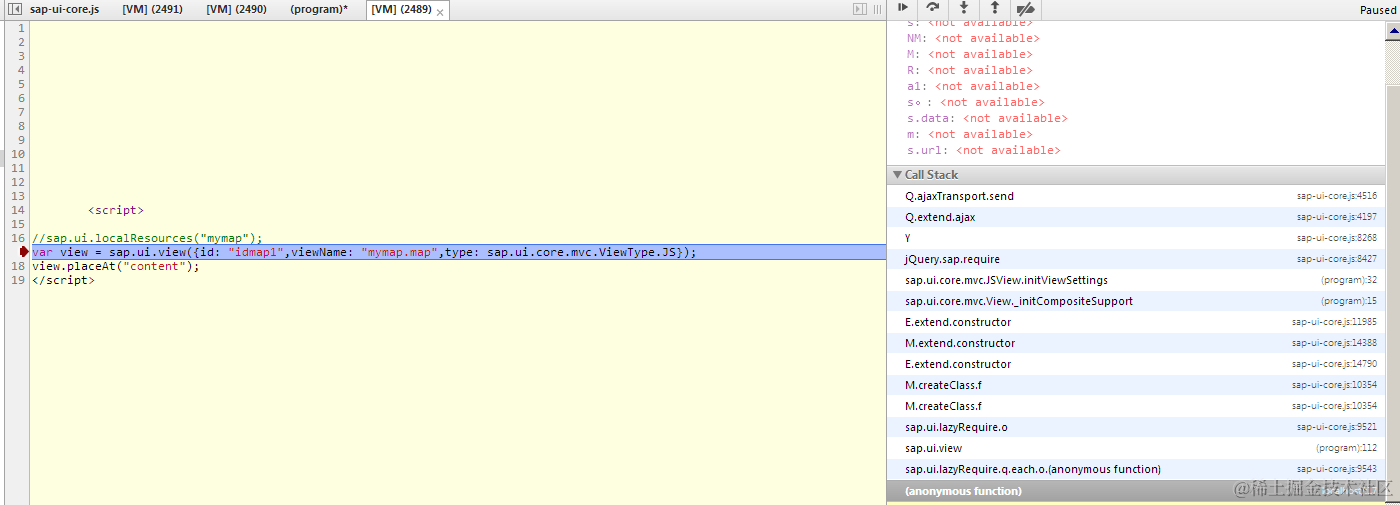Select the sap.ui.lazyRequire.q.each.o stack frame
This screenshot has height=505, width=1400.
click(1136, 469)
